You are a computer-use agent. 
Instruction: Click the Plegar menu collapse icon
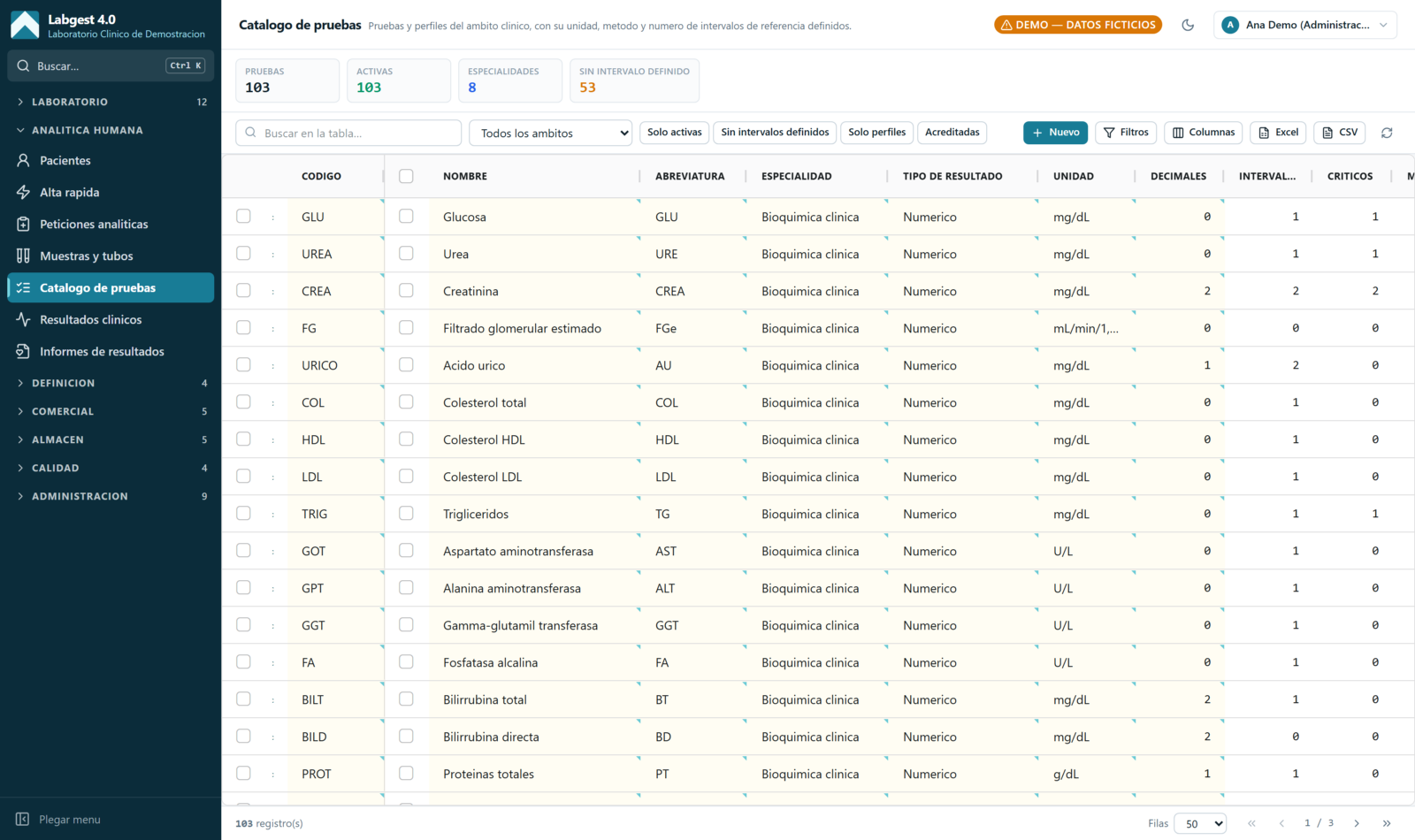(23, 820)
